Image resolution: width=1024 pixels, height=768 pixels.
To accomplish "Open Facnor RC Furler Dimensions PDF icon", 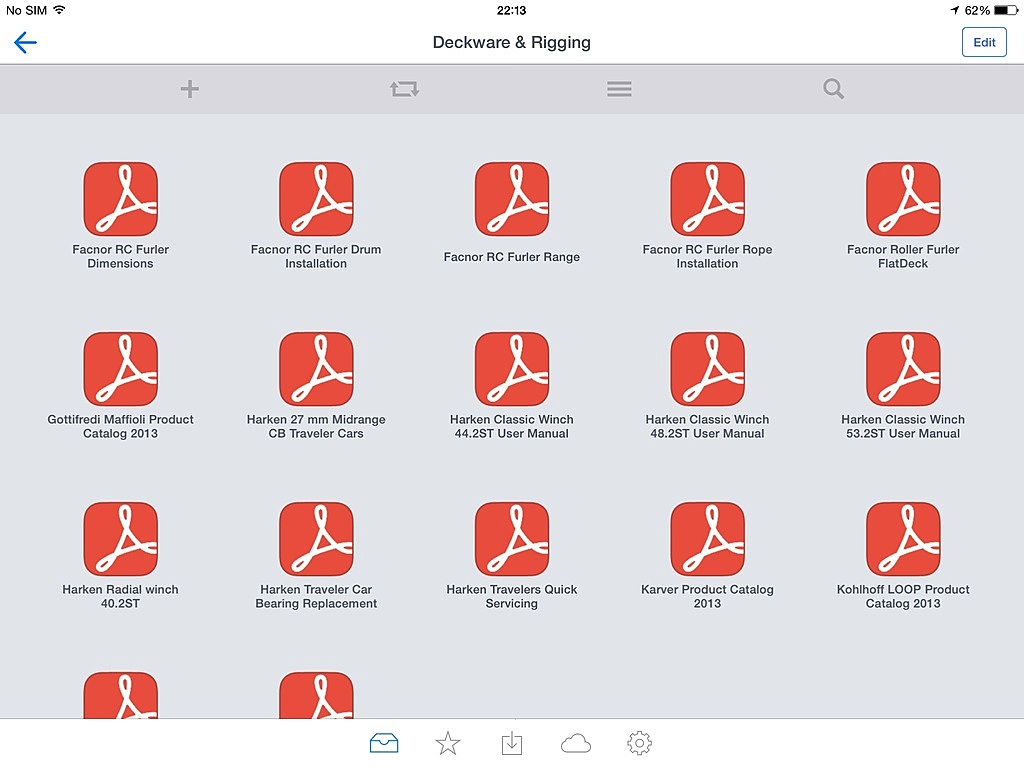I will coord(121,199).
